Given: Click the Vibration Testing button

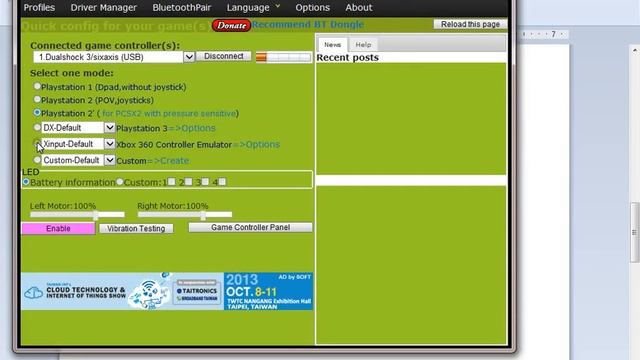Looking at the screenshot, I should click(x=136, y=229).
